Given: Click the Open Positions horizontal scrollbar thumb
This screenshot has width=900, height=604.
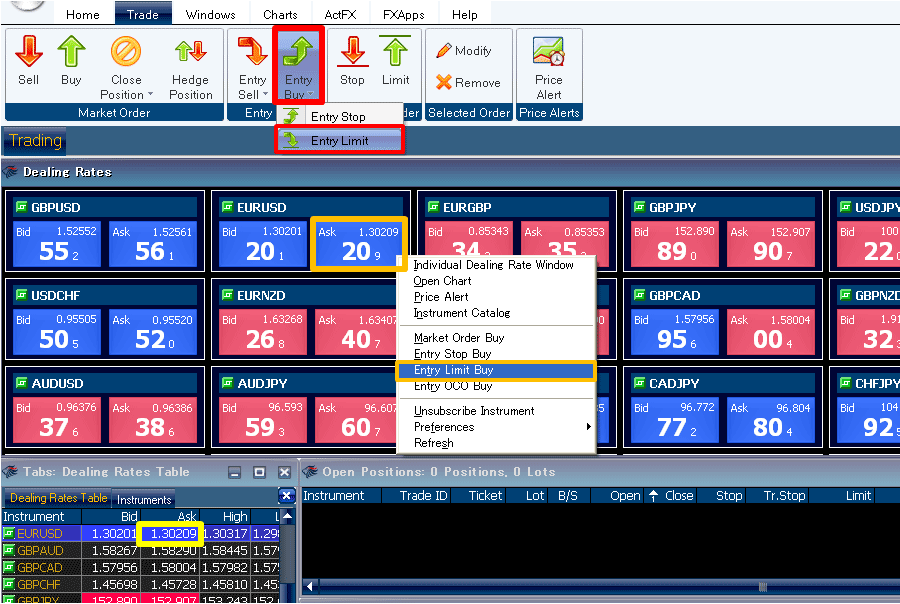Looking at the screenshot, I should click(762, 586).
